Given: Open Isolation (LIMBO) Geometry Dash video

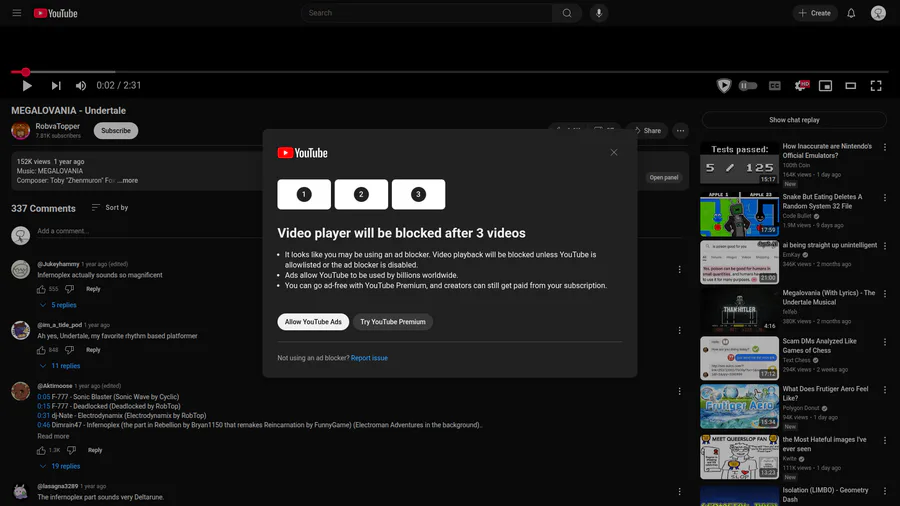Looking at the screenshot, I should 739,496.
